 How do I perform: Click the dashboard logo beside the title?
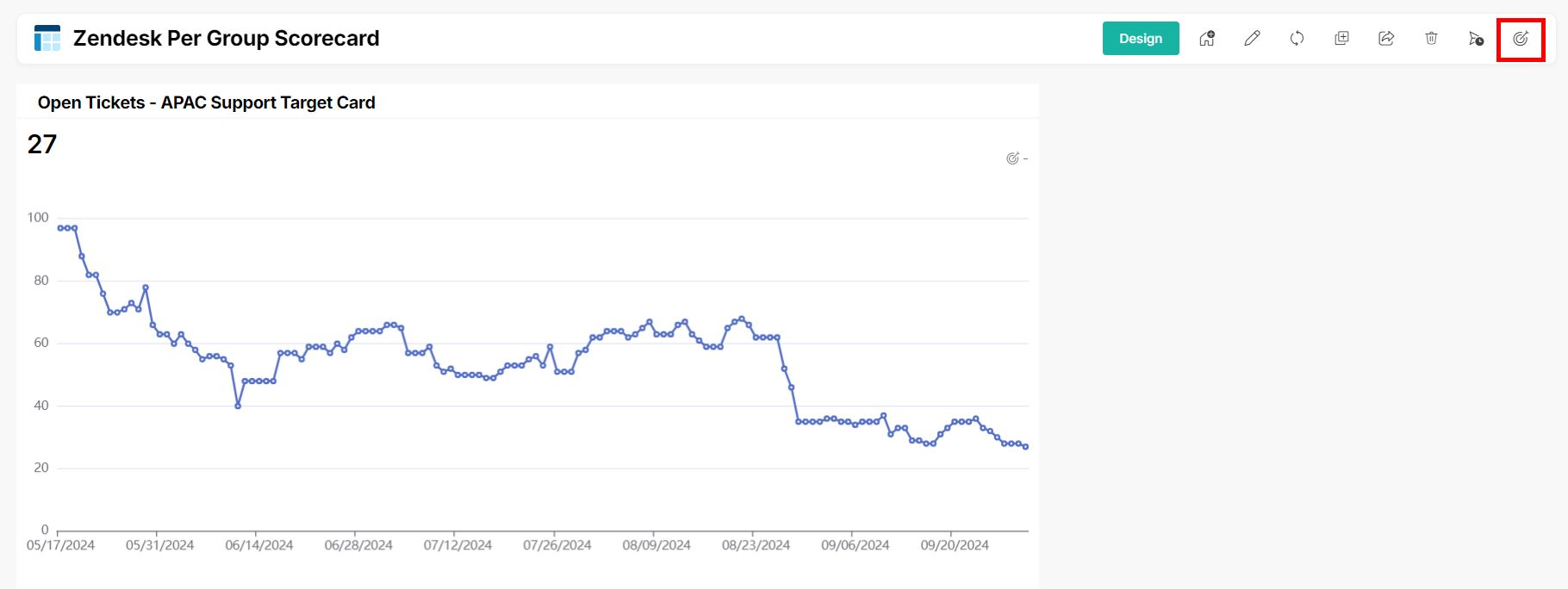pos(47,39)
